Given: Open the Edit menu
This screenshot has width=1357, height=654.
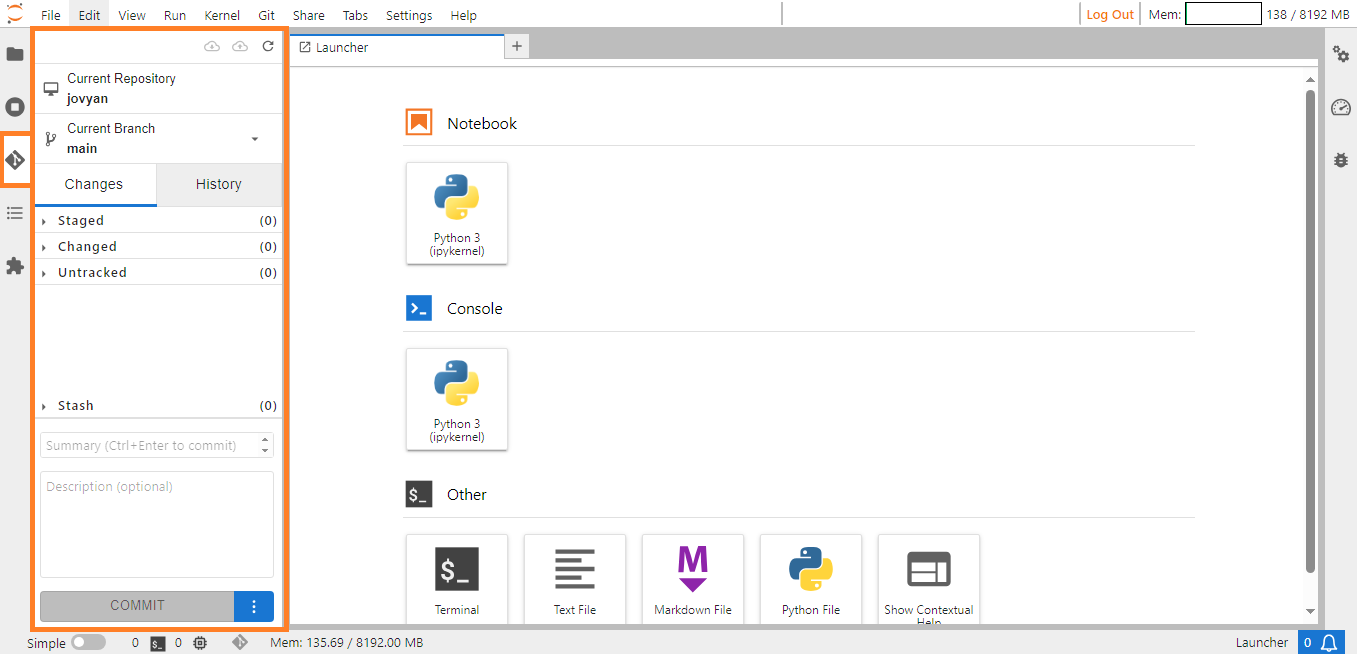Looking at the screenshot, I should 89,15.
